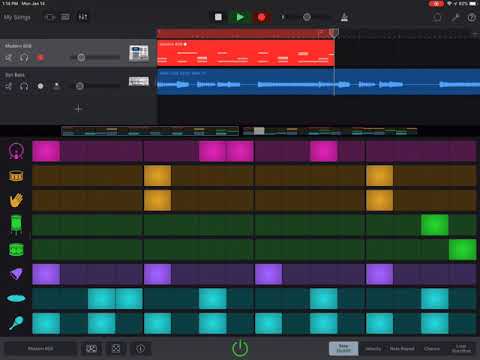
Task: Turn off kick row first step
Action: point(46,151)
